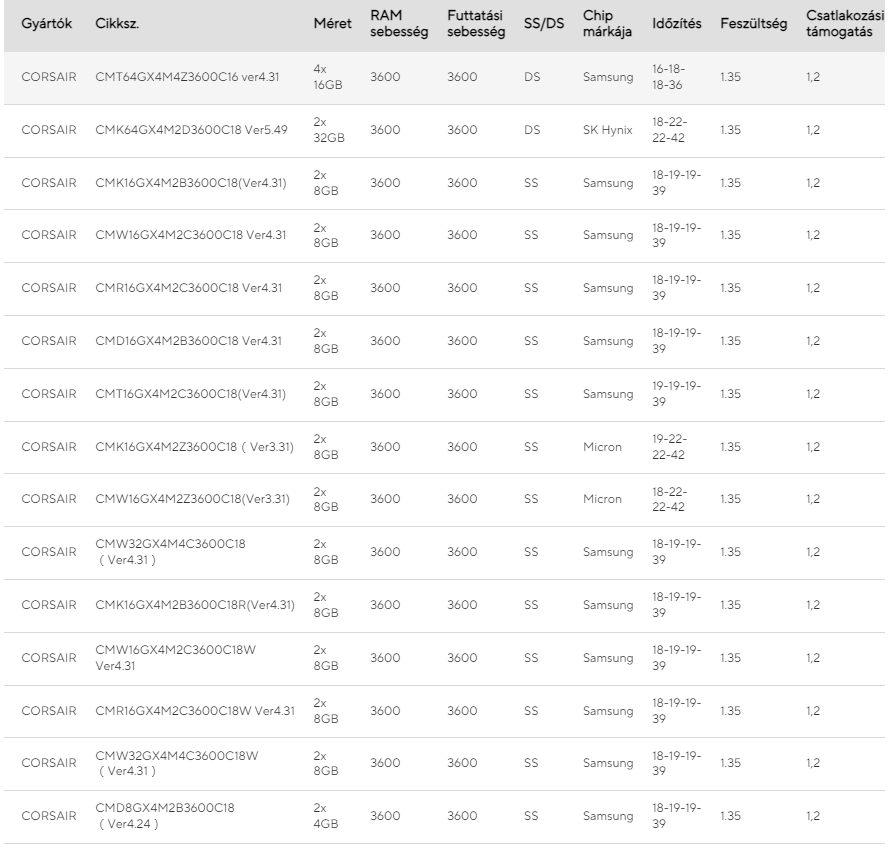The image size is (892, 848).
Task: Click DS cell in CMT64GX4M4Z3600C16 row
Action: click(532, 77)
